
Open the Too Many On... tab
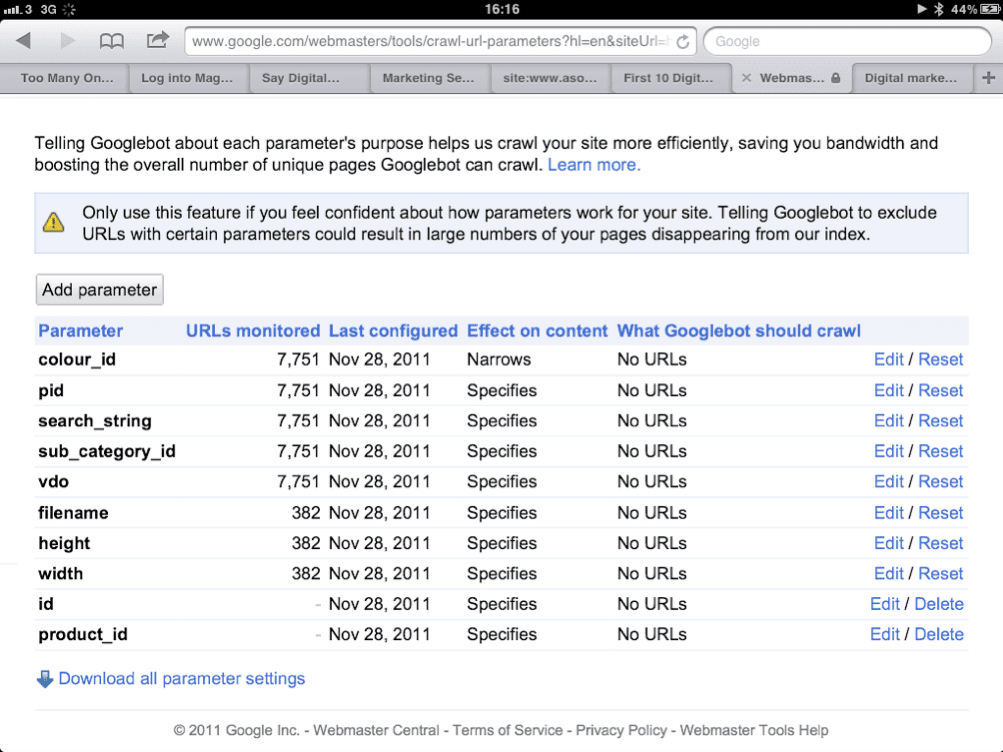tap(67, 78)
